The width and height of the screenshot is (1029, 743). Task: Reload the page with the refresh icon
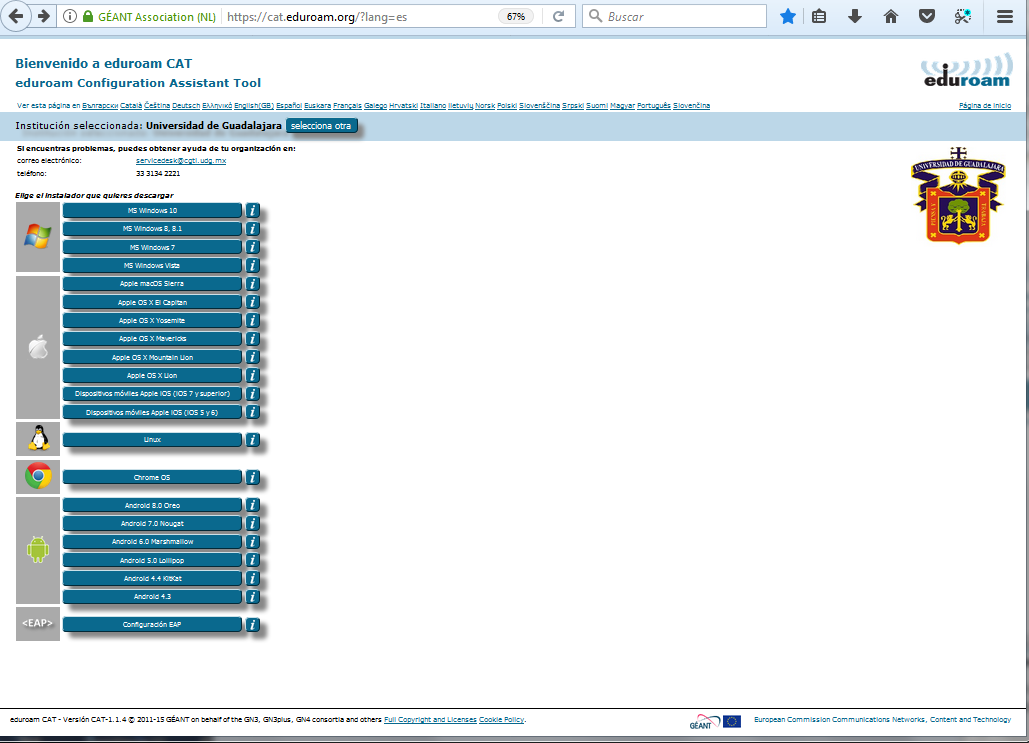click(x=558, y=16)
